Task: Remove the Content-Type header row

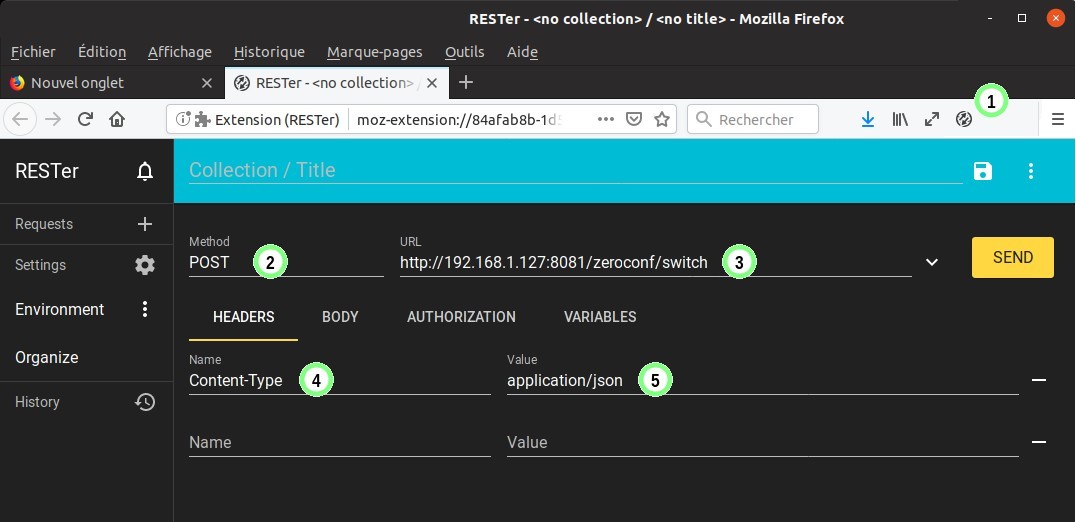Action: click(x=1039, y=380)
